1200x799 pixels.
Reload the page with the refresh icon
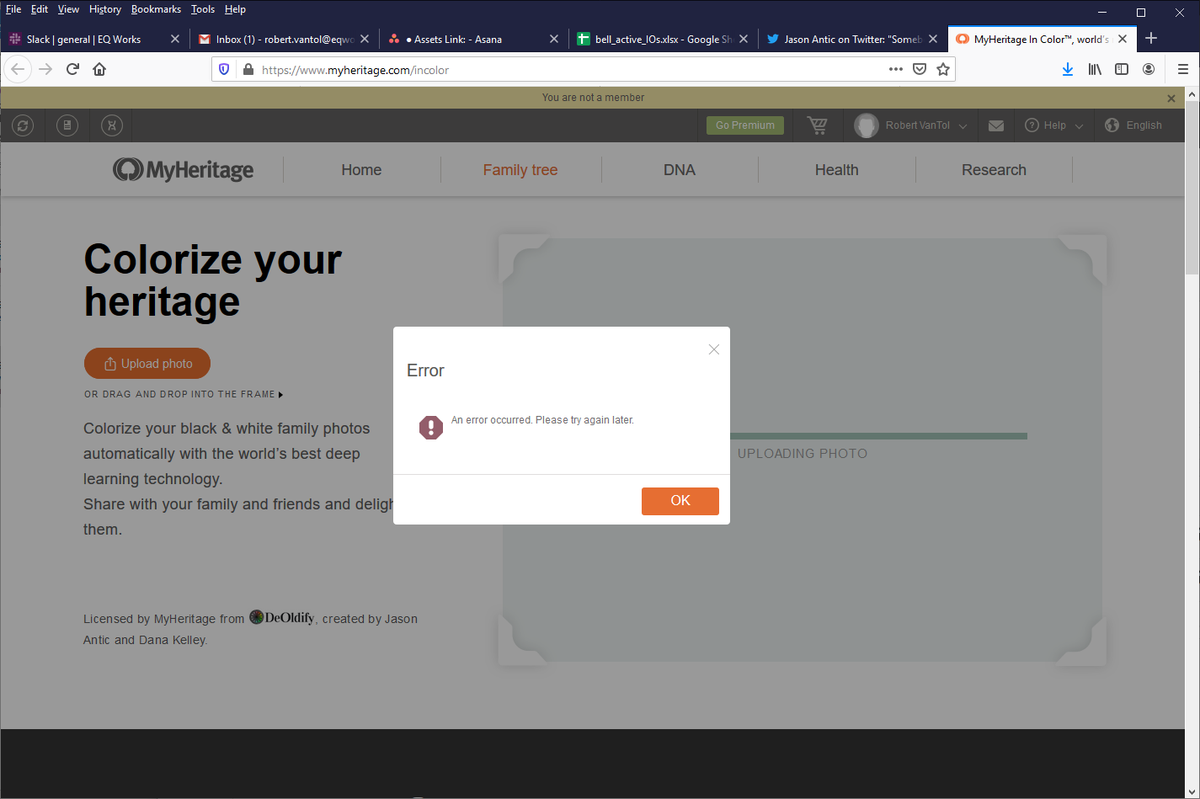(72, 69)
